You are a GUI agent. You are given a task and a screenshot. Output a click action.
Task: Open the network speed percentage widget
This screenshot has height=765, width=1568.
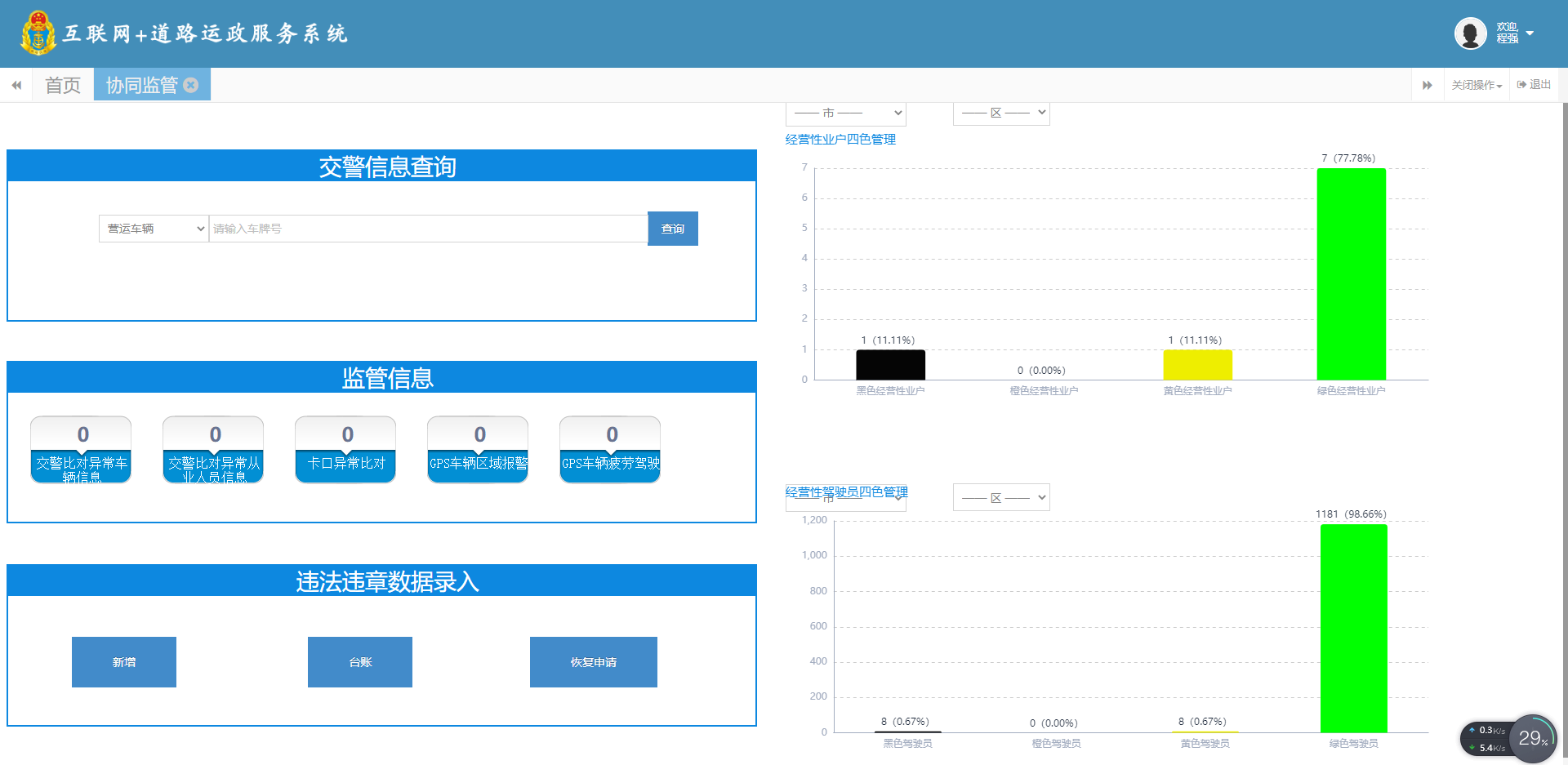[x=1532, y=738]
